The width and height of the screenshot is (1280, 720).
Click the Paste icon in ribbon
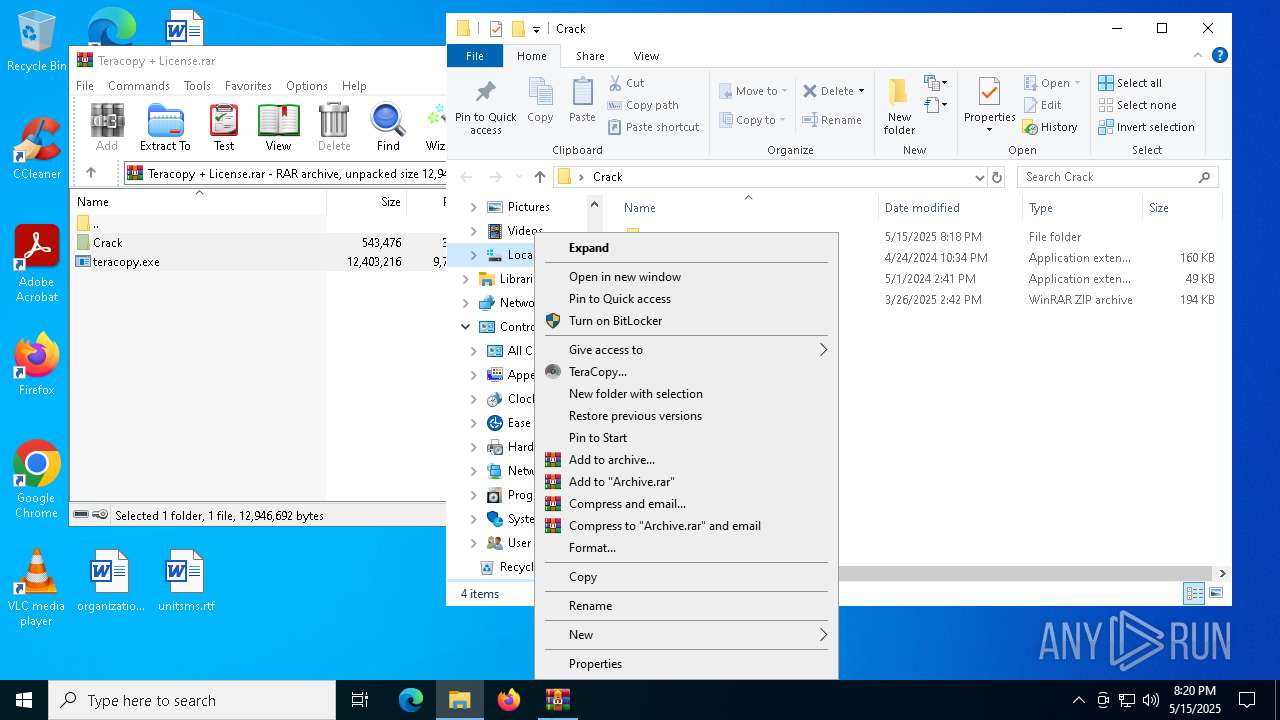tap(582, 101)
